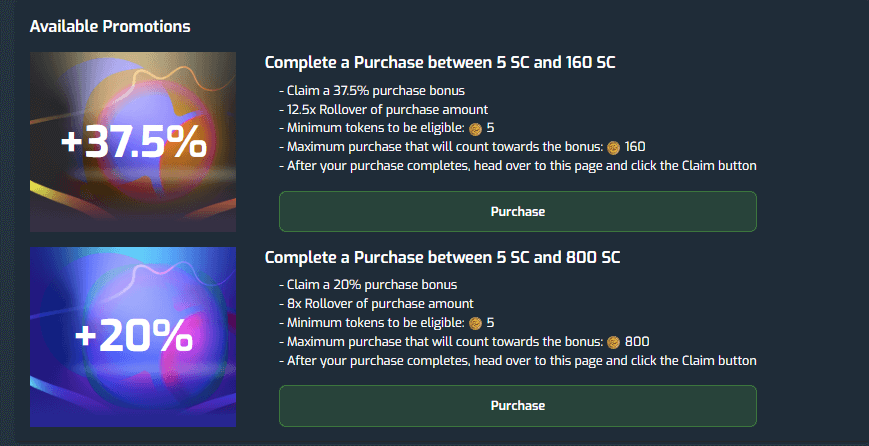Click the minimum tokens coin icon in the 37.5% promotion
Screen dimensions: 869x446
[475, 128]
